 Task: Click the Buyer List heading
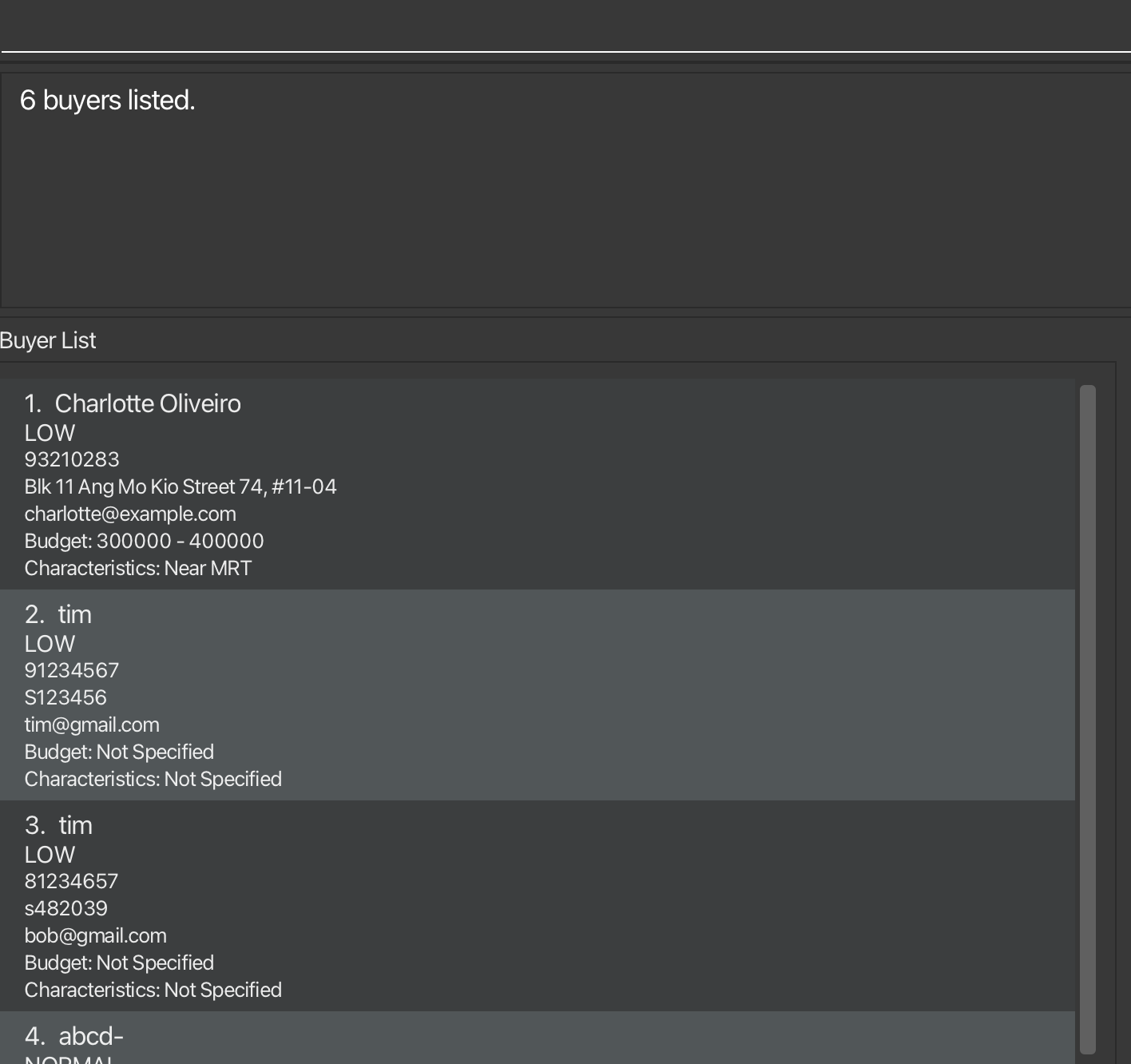pyautogui.click(x=48, y=340)
